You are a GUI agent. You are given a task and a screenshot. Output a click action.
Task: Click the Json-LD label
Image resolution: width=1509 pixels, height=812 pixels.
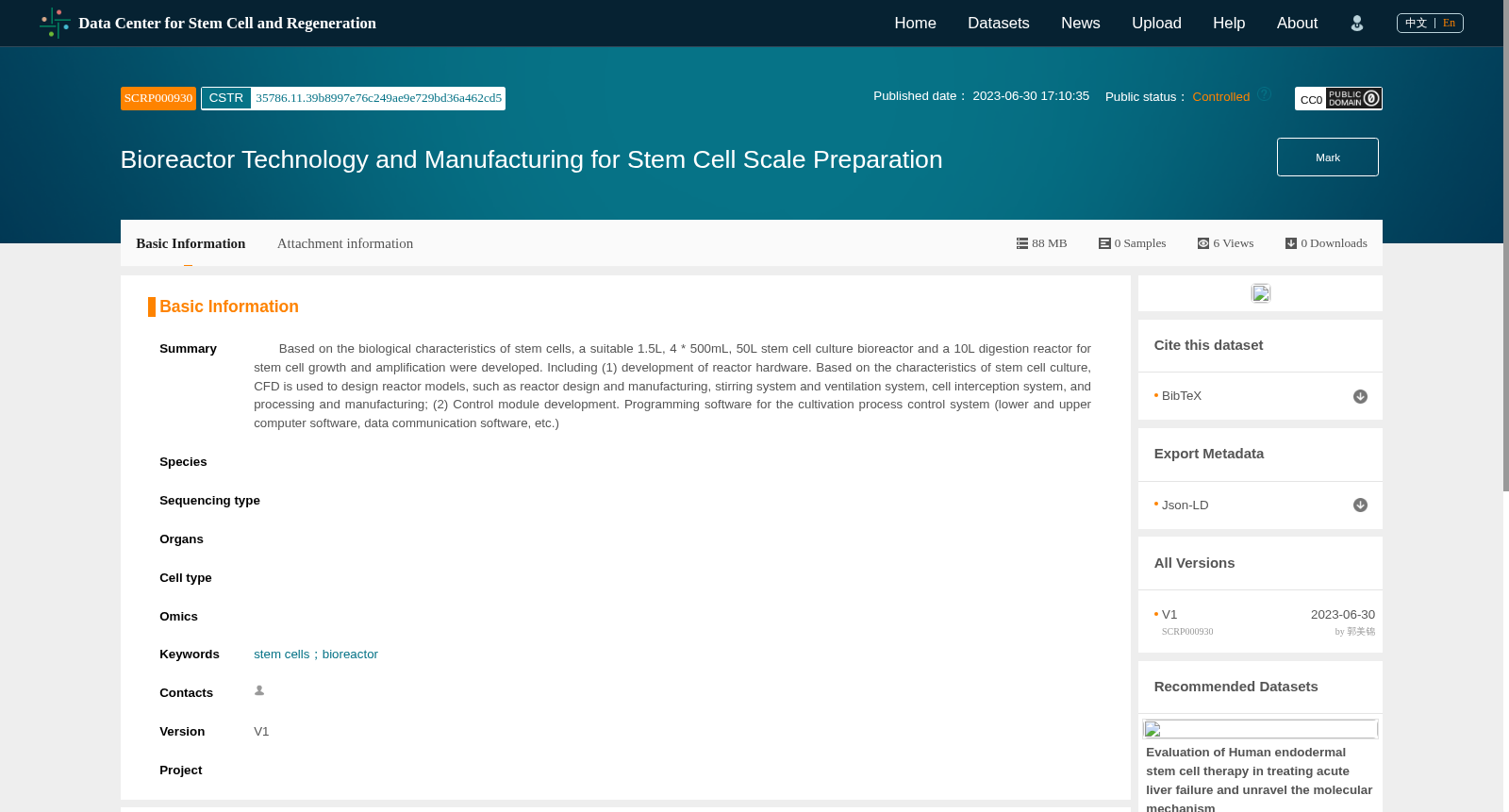click(1185, 505)
